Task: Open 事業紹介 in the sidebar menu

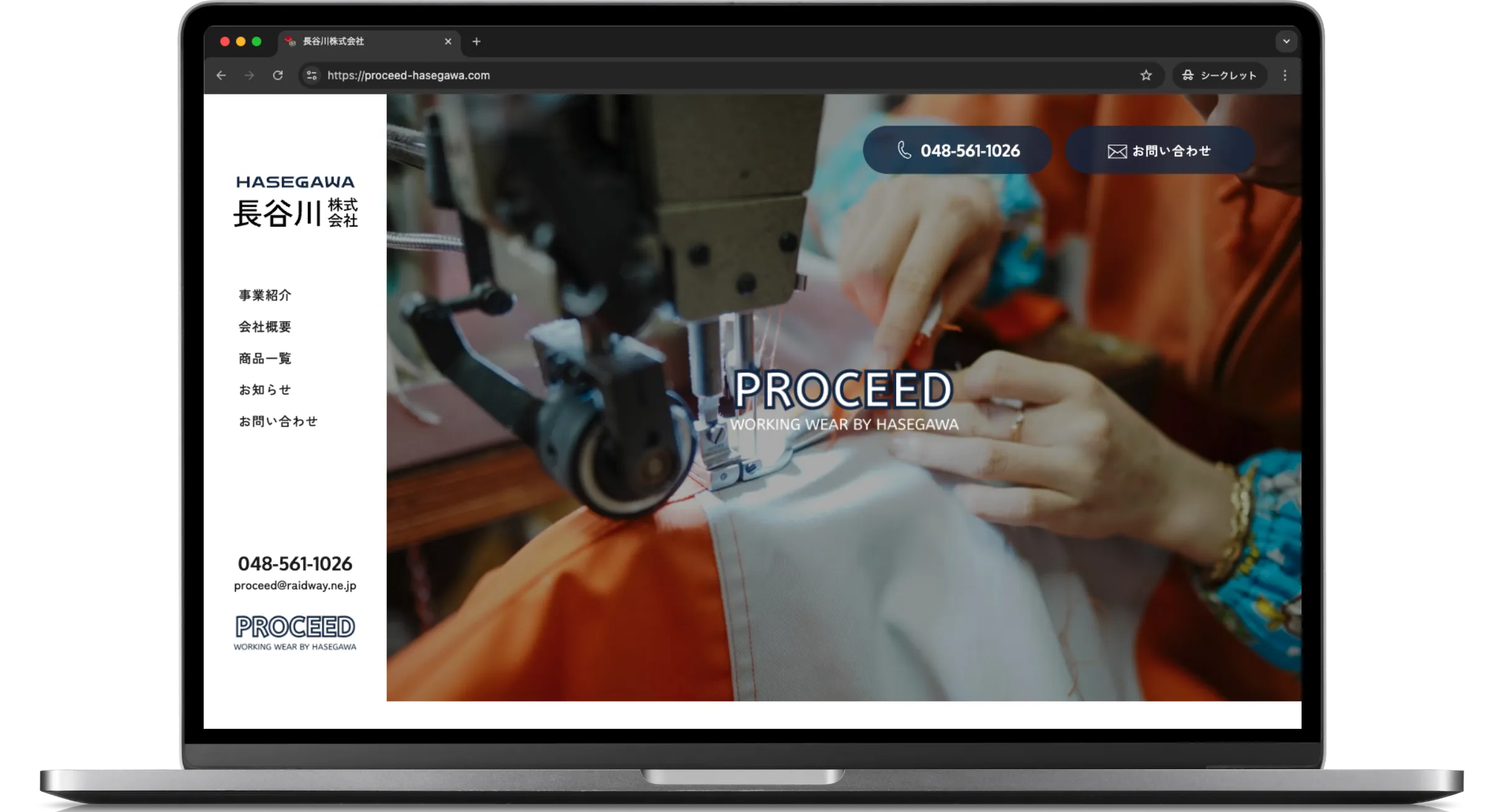Action: [x=265, y=295]
